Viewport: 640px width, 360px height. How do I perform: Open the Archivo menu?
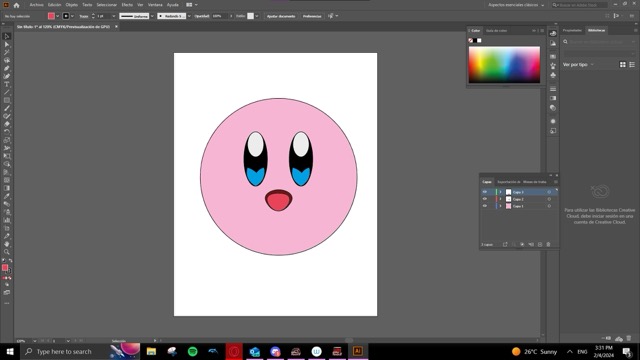pos(36,5)
